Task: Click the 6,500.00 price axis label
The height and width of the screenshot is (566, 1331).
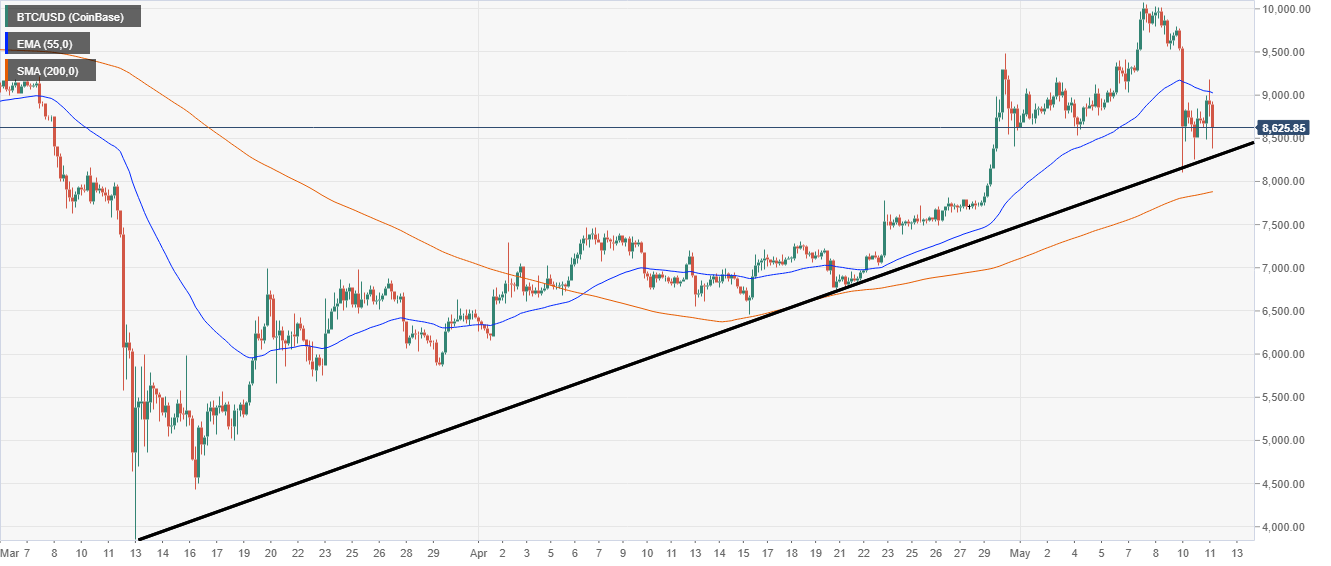Action: (1288, 311)
